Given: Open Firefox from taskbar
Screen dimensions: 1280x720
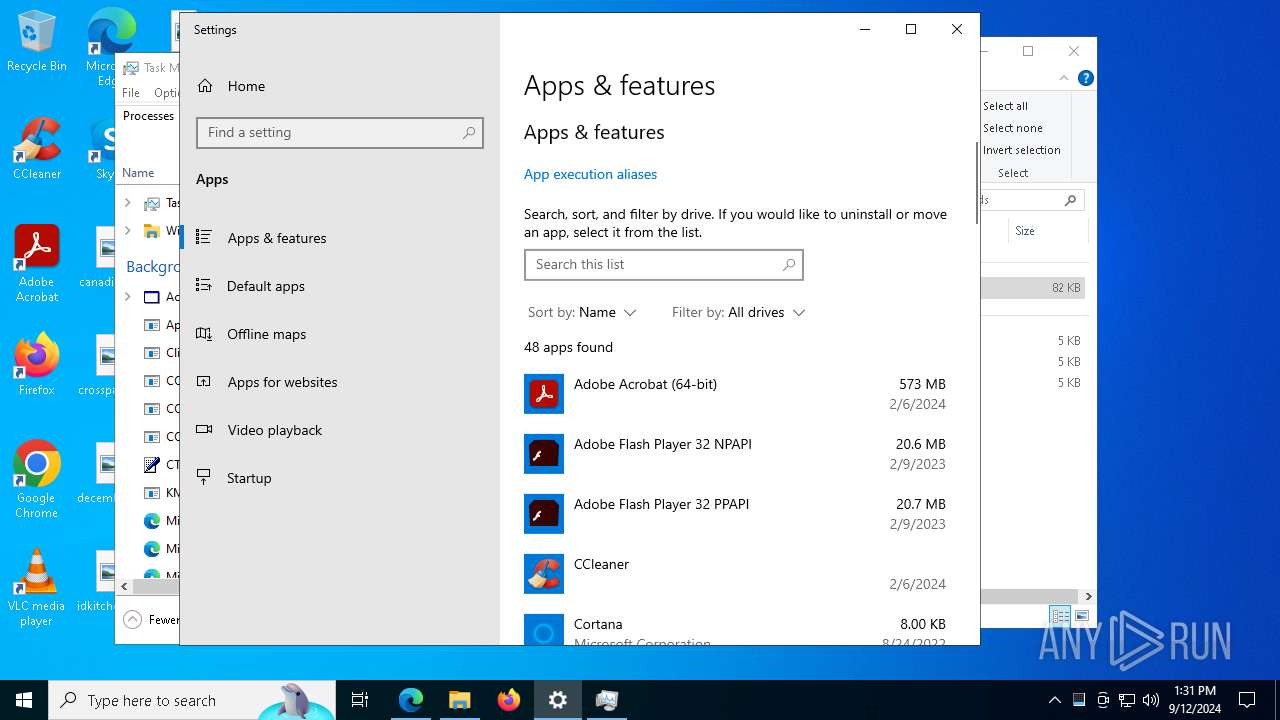Looking at the screenshot, I should [x=509, y=700].
